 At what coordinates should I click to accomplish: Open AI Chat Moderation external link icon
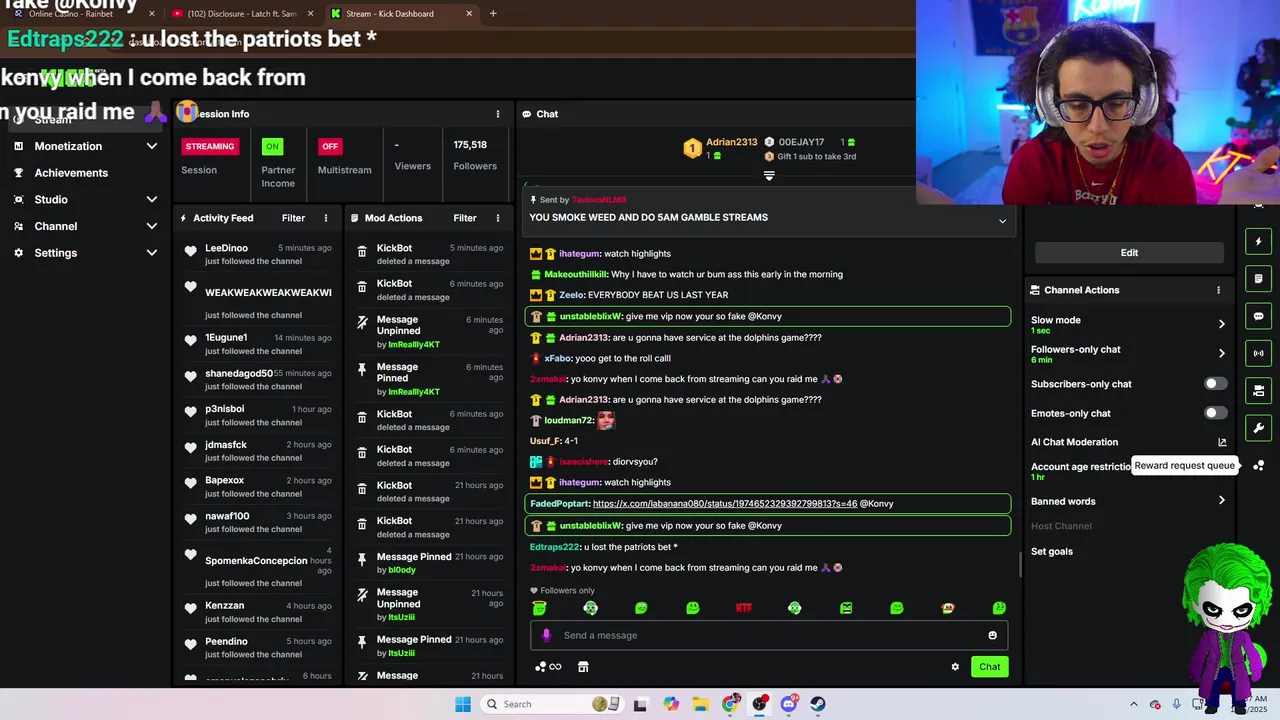pyautogui.click(x=1222, y=442)
